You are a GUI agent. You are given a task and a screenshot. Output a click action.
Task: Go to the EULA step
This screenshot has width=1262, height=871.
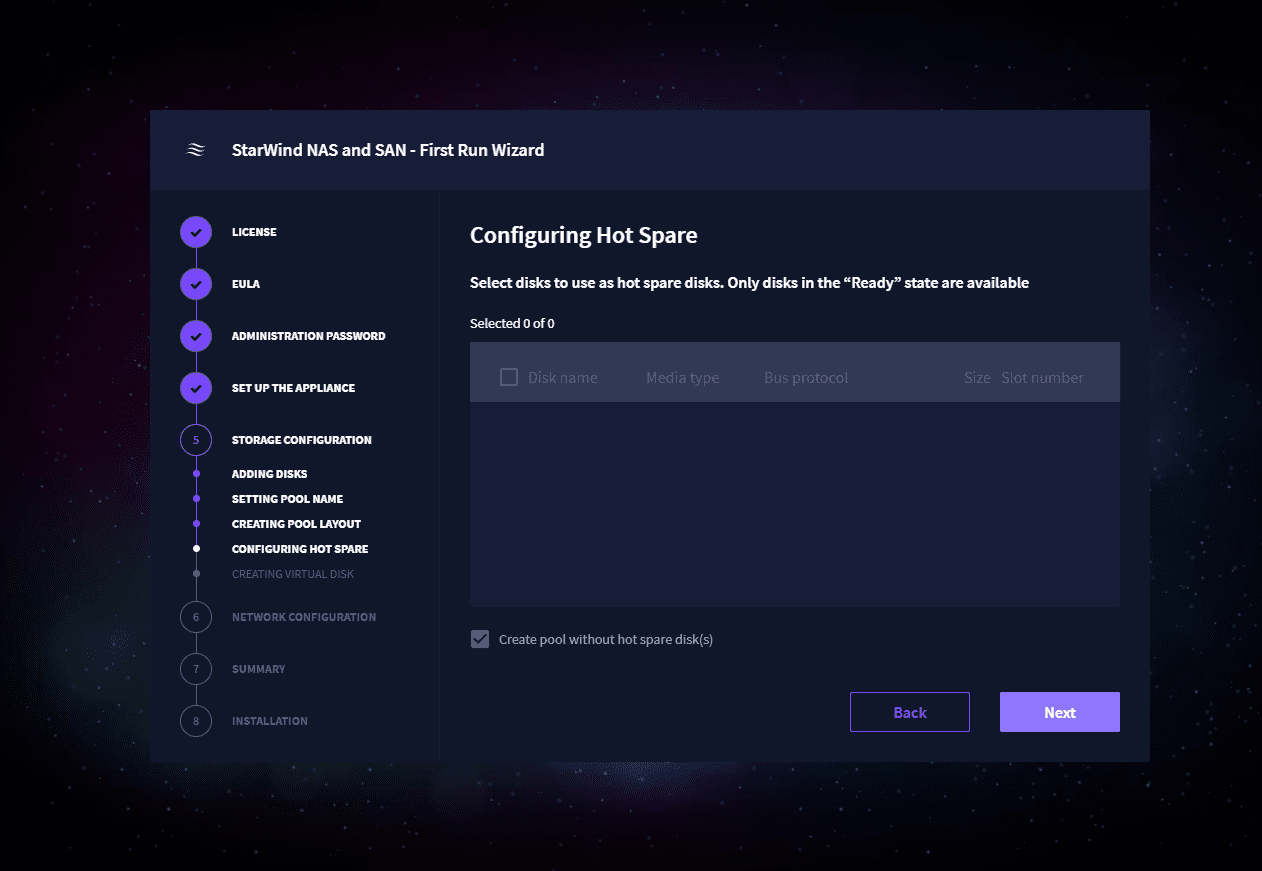coord(246,284)
